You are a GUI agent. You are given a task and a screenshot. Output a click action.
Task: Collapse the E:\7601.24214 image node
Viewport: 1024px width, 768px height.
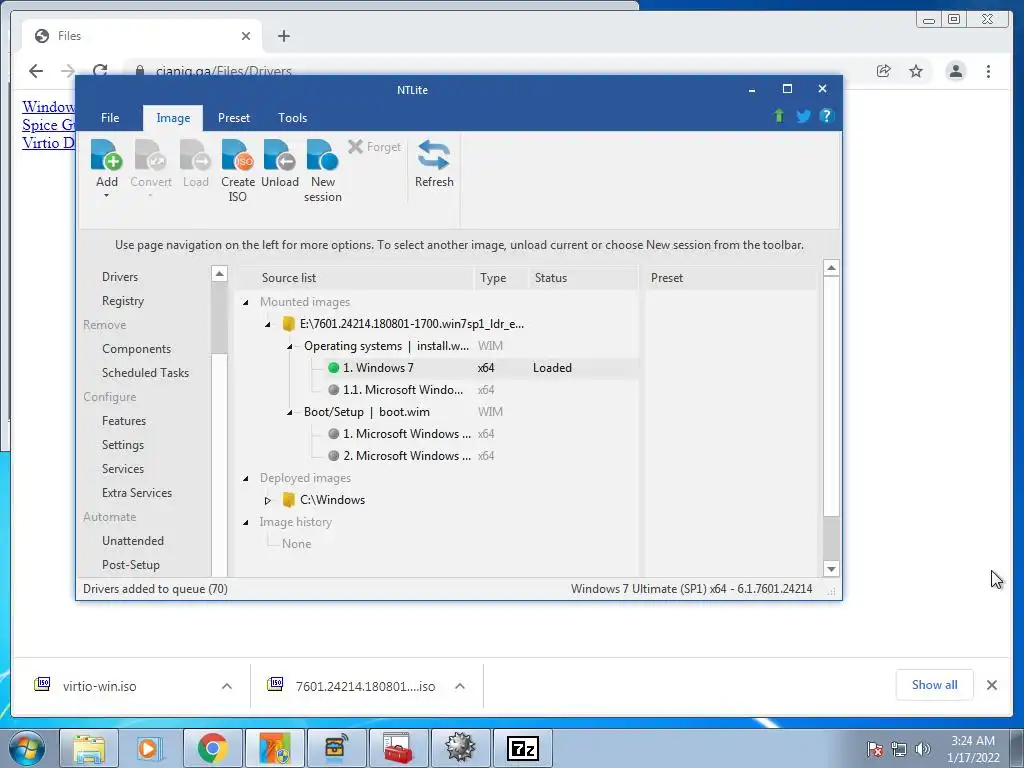268,325
